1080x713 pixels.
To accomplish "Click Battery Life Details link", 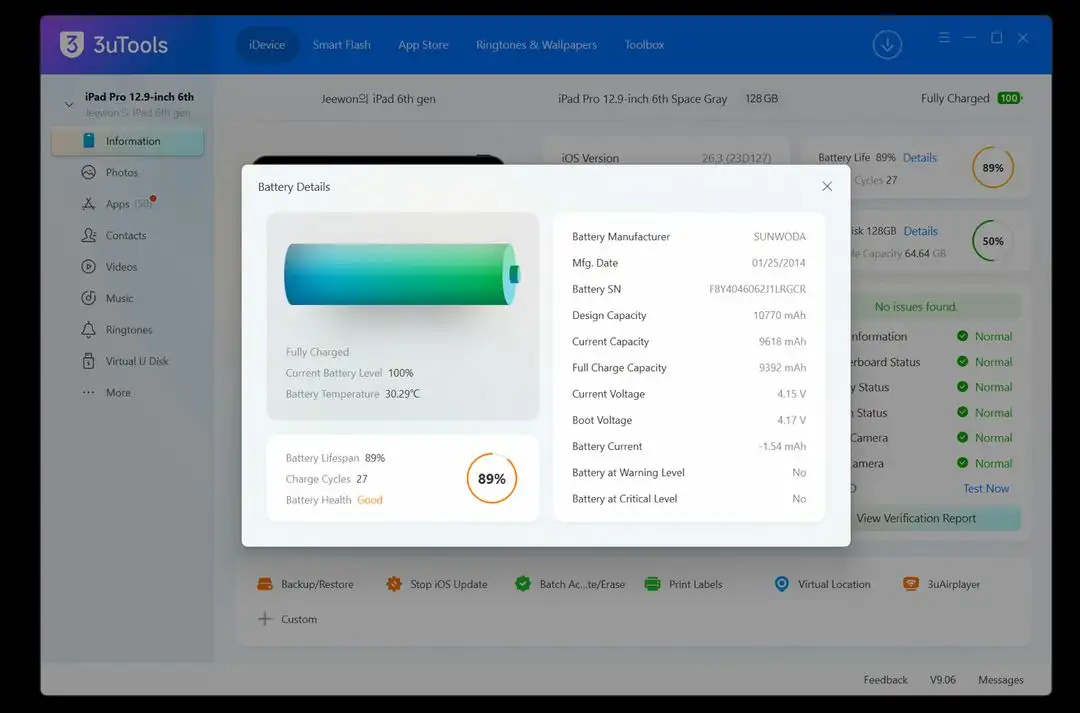I will [x=920, y=158].
